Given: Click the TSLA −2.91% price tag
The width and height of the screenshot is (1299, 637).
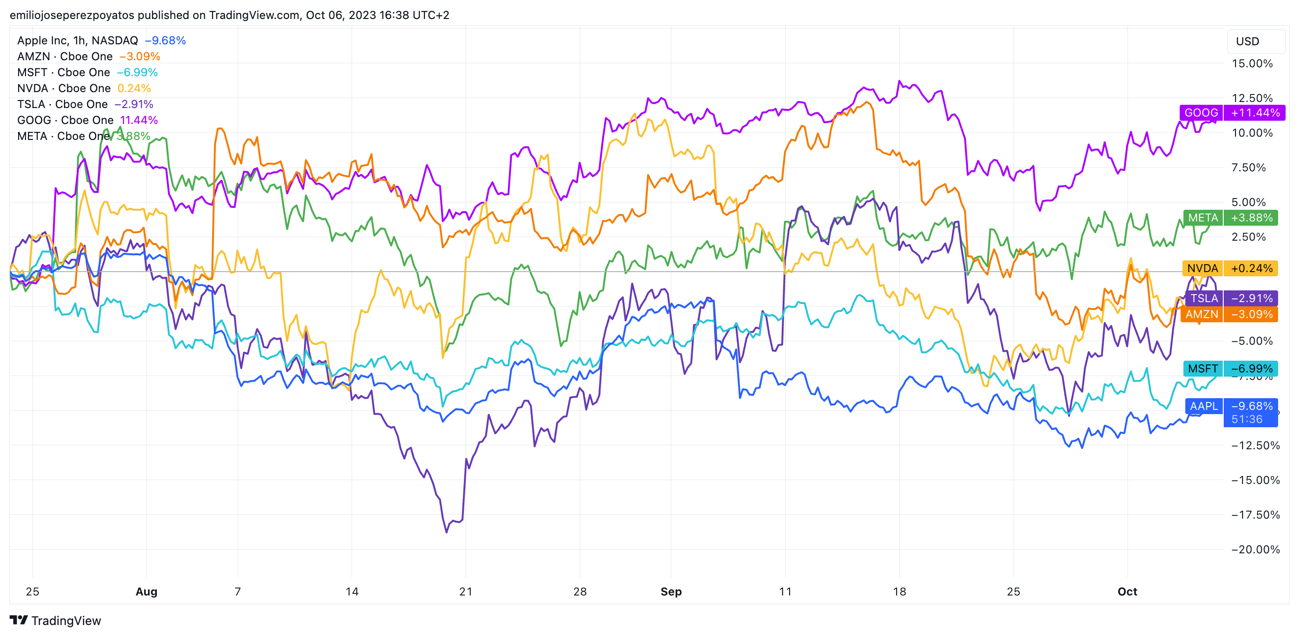Looking at the screenshot, I should click(1229, 298).
